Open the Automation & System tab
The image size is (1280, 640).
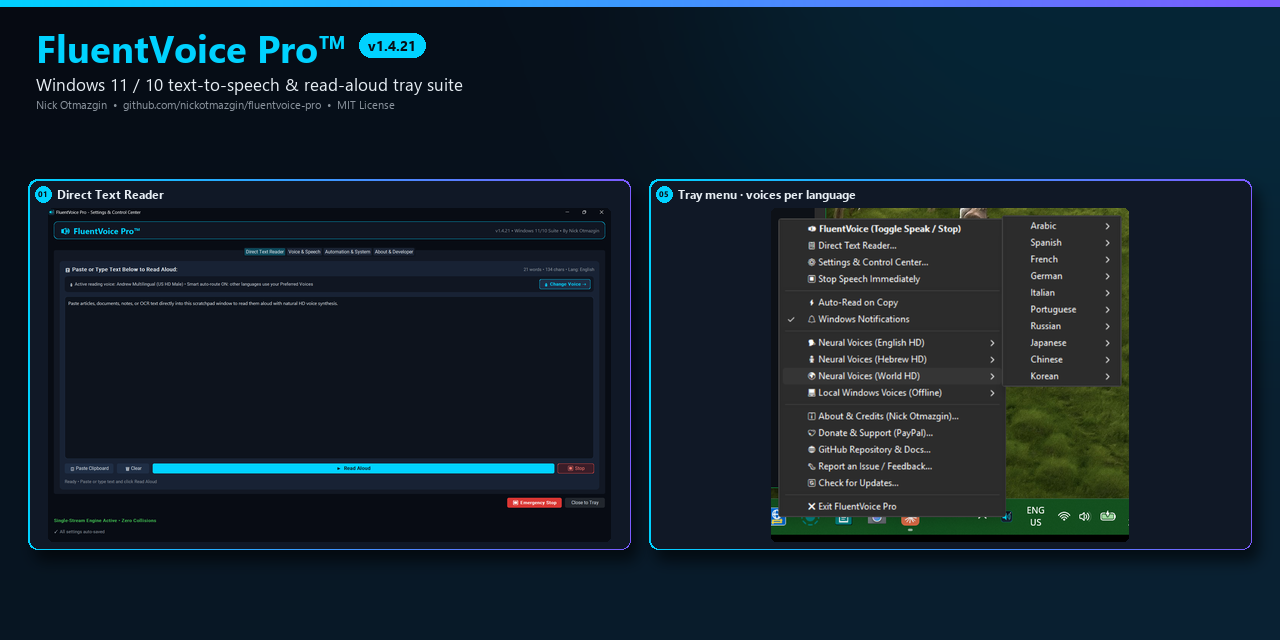(347, 252)
